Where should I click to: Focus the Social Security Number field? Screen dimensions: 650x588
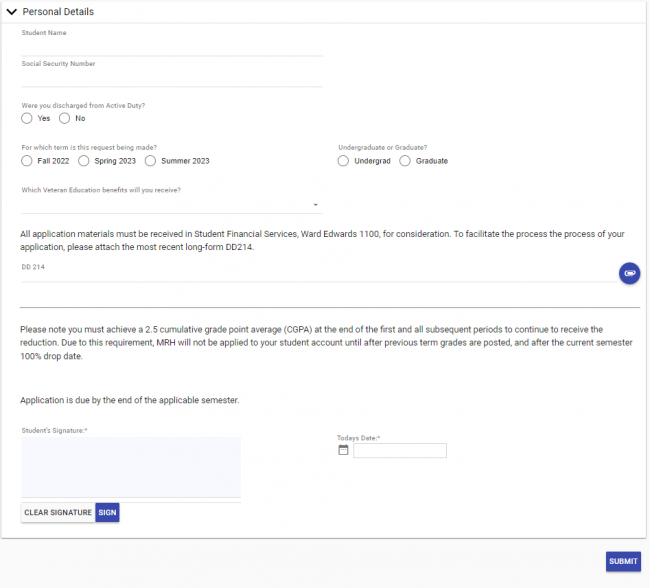(171, 77)
